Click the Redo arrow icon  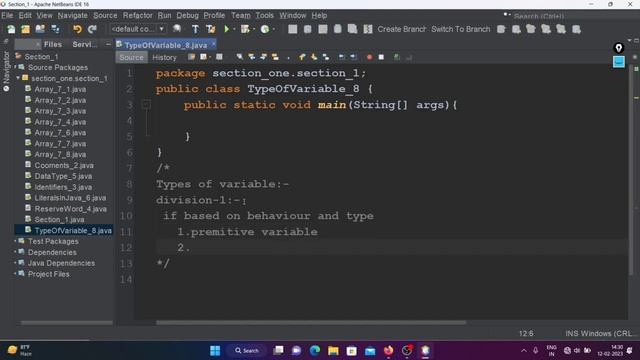[92, 29]
